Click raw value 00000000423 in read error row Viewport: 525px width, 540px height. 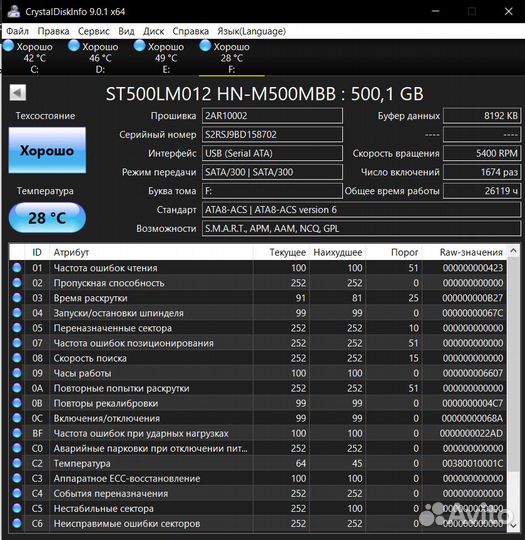[473, 268]
